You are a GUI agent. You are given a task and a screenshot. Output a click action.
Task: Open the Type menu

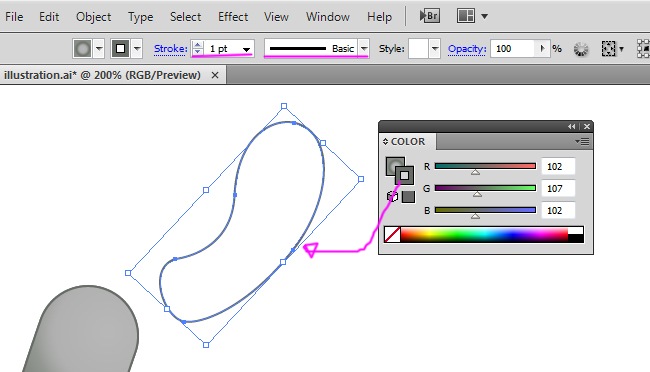(x=141, y=17)
